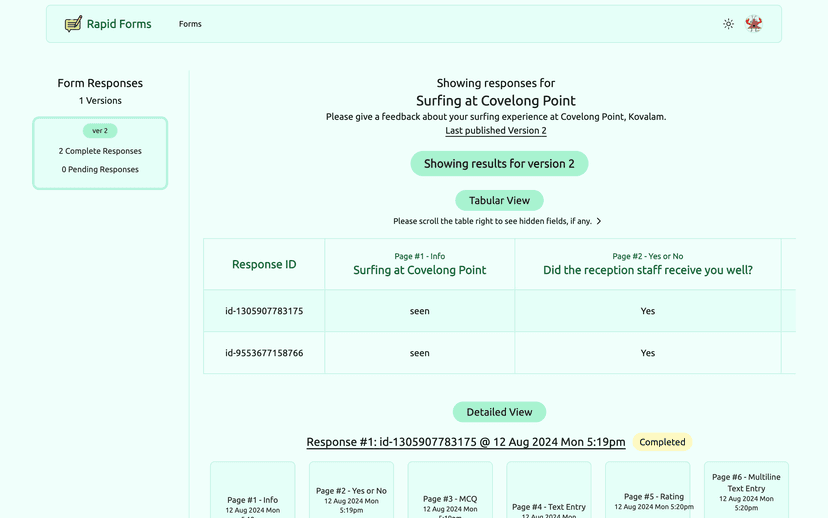This screenshot has height=518, width=828.
Task: Click 'seen' in the id-9553677158766 row
Action: pyautogui.click(x=419, y=353)
